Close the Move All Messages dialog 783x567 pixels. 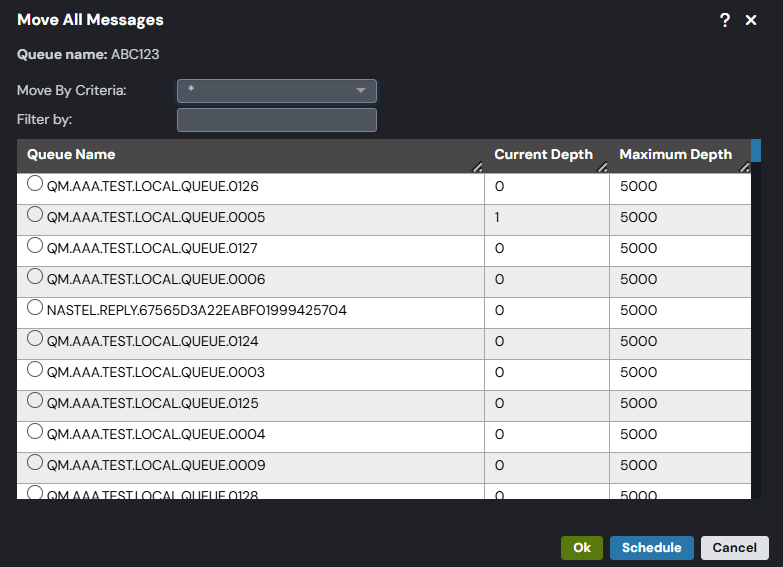751,20
